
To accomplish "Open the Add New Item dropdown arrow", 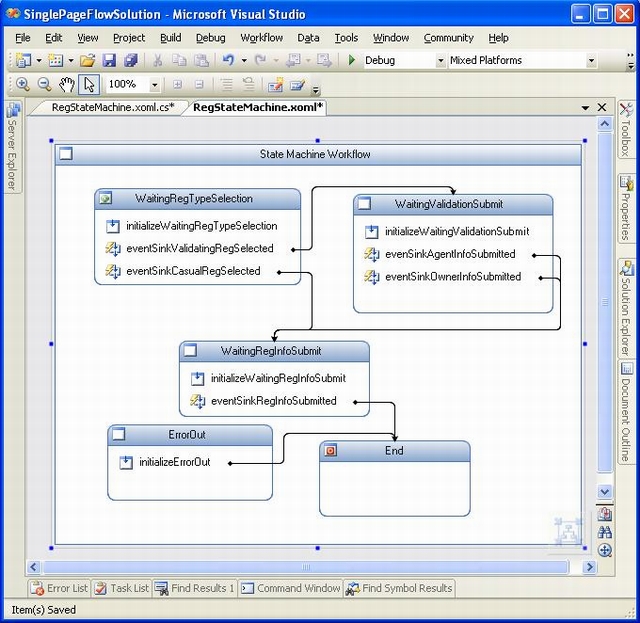I will tap(71, 60).
